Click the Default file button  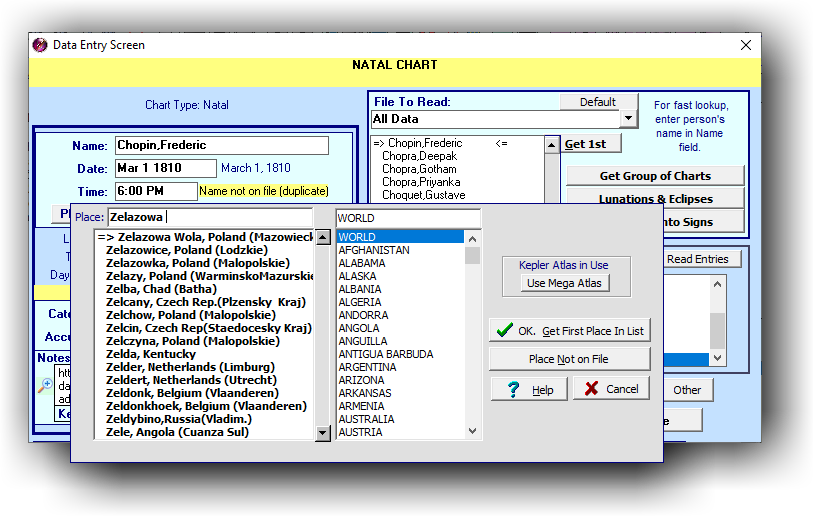(597, 102)
